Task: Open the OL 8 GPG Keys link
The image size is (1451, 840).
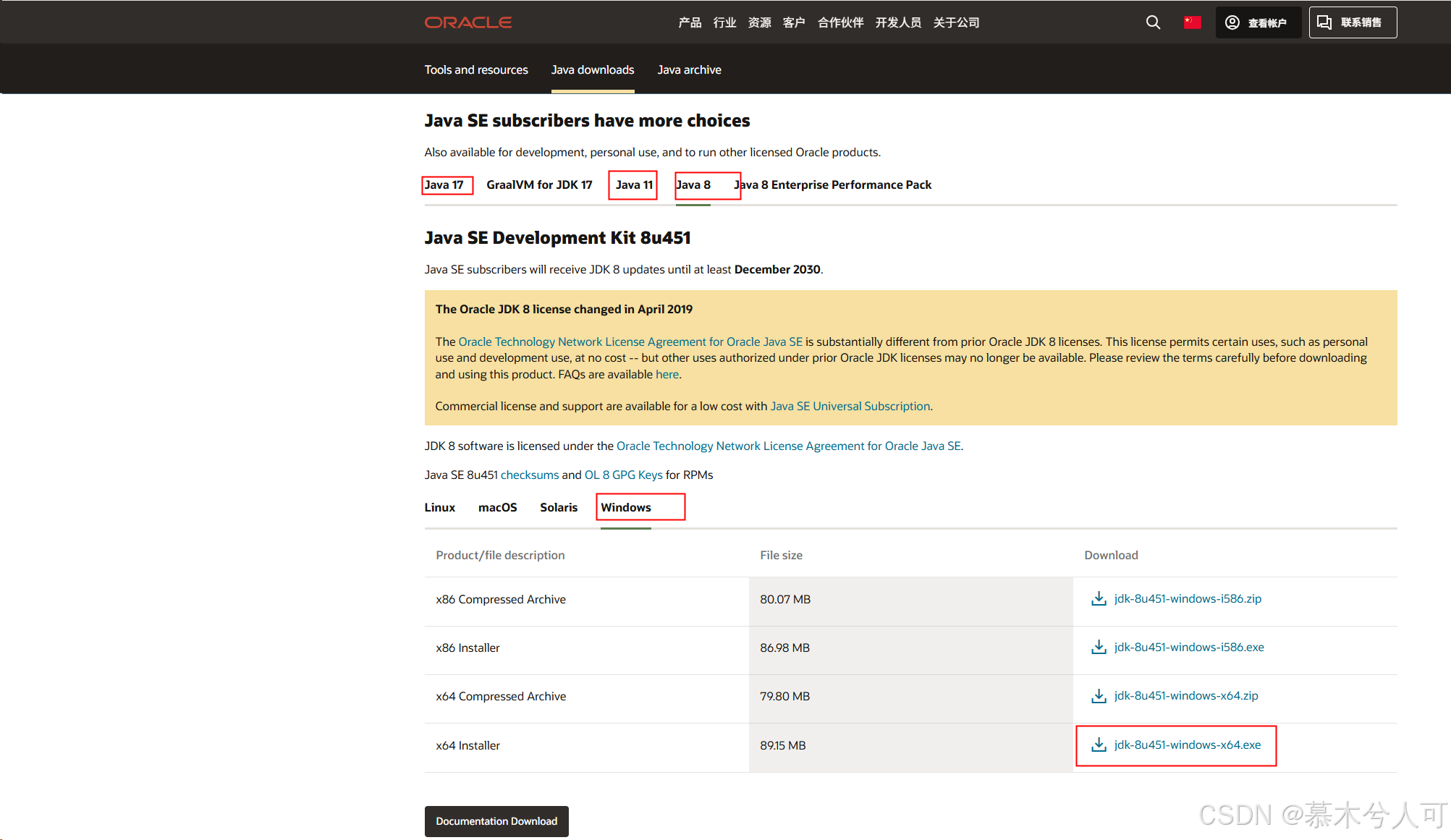Action: [623, 475]
